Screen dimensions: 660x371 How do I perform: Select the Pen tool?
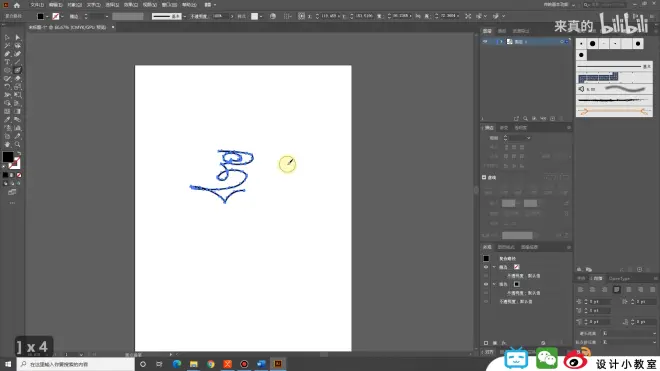pos(7,54)
